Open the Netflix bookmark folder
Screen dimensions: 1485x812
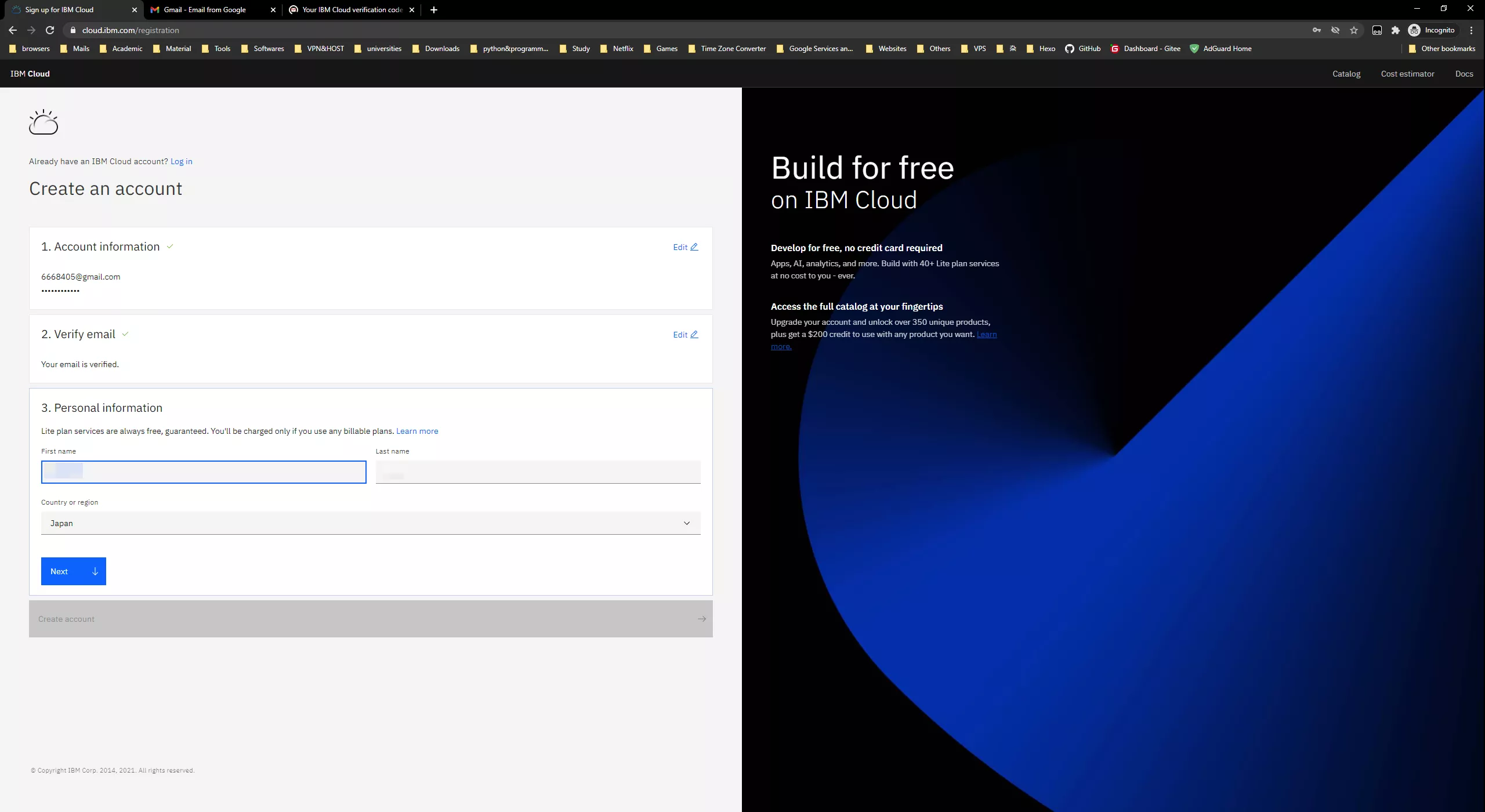click(x=617, y=49)
